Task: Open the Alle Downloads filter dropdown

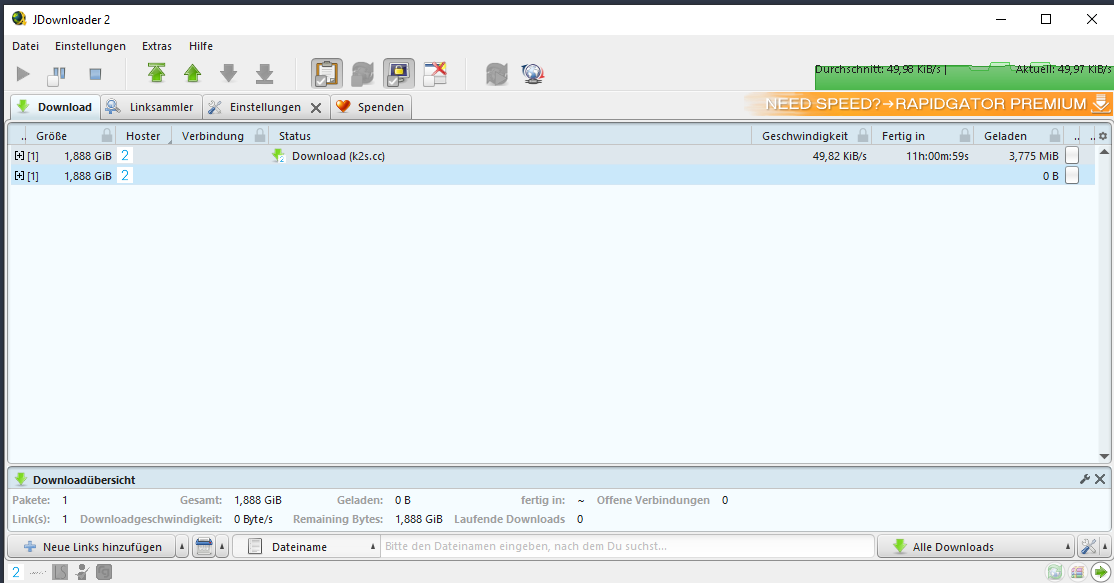Action: point(975,547)
